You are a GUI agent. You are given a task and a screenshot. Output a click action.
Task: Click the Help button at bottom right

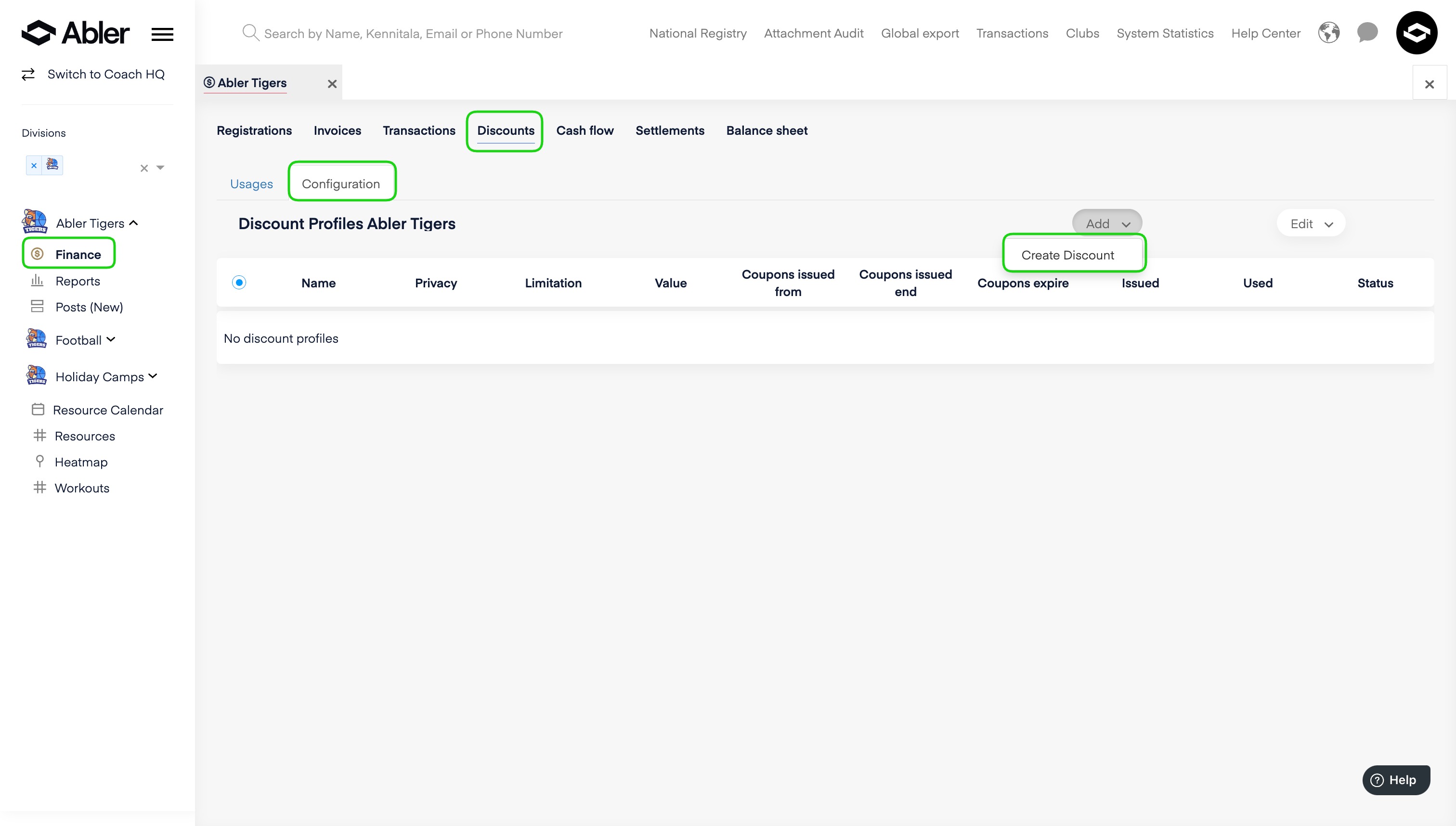pyautogui.click(x=1396, y=779)
